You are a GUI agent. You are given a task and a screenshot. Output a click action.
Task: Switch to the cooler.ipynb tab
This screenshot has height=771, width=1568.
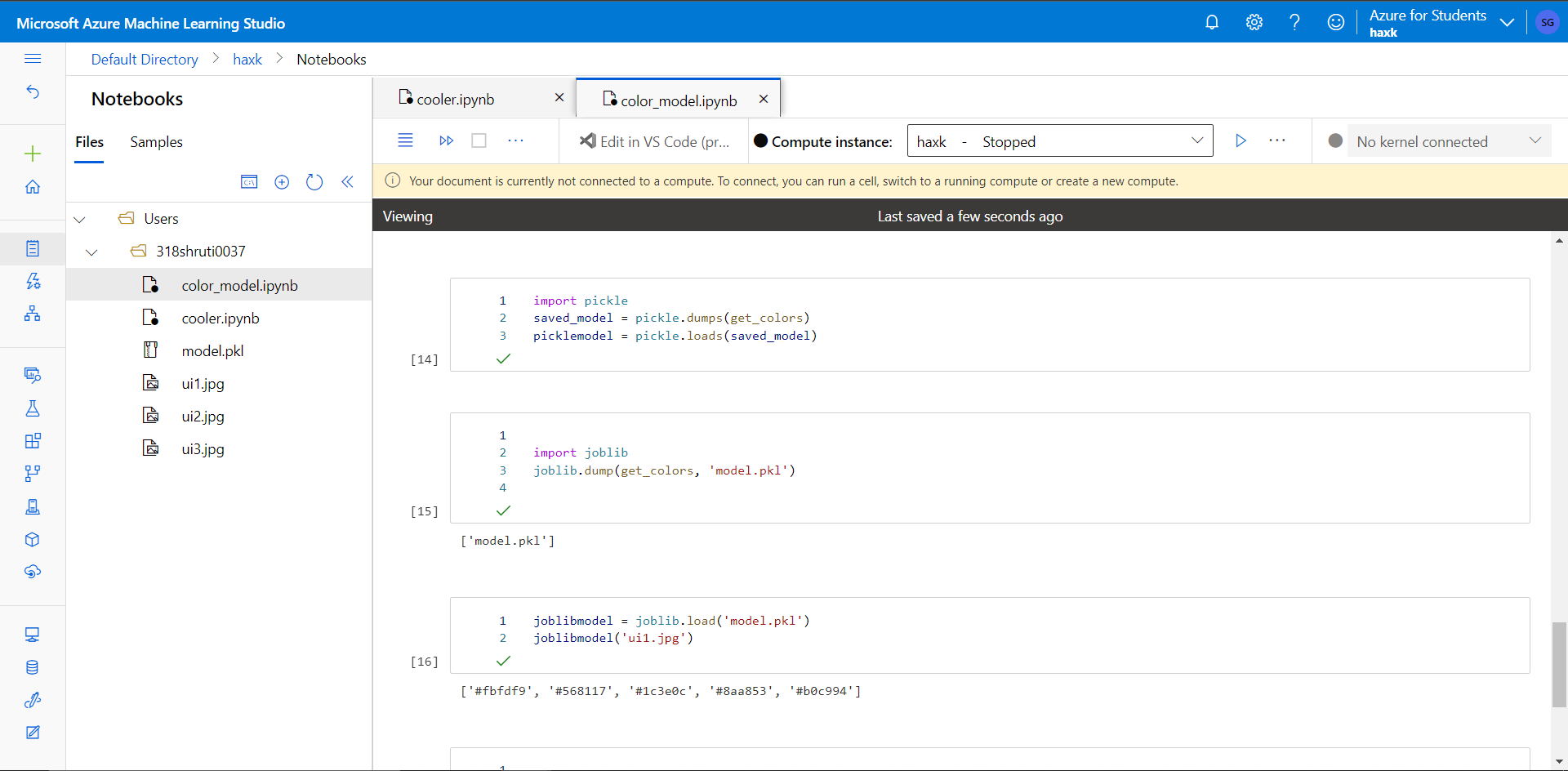tap(455, 100)
